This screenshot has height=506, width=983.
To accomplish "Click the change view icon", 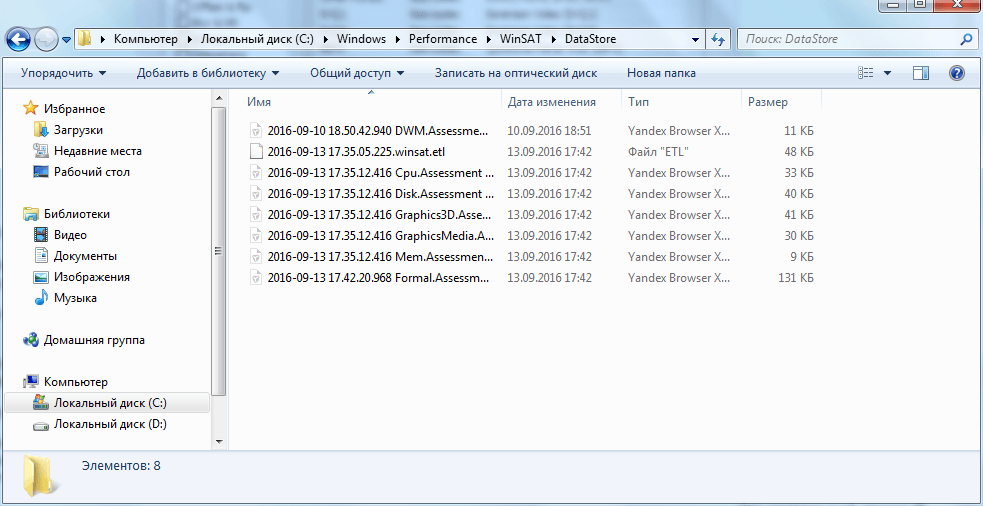I will click(x=866, y=73).
